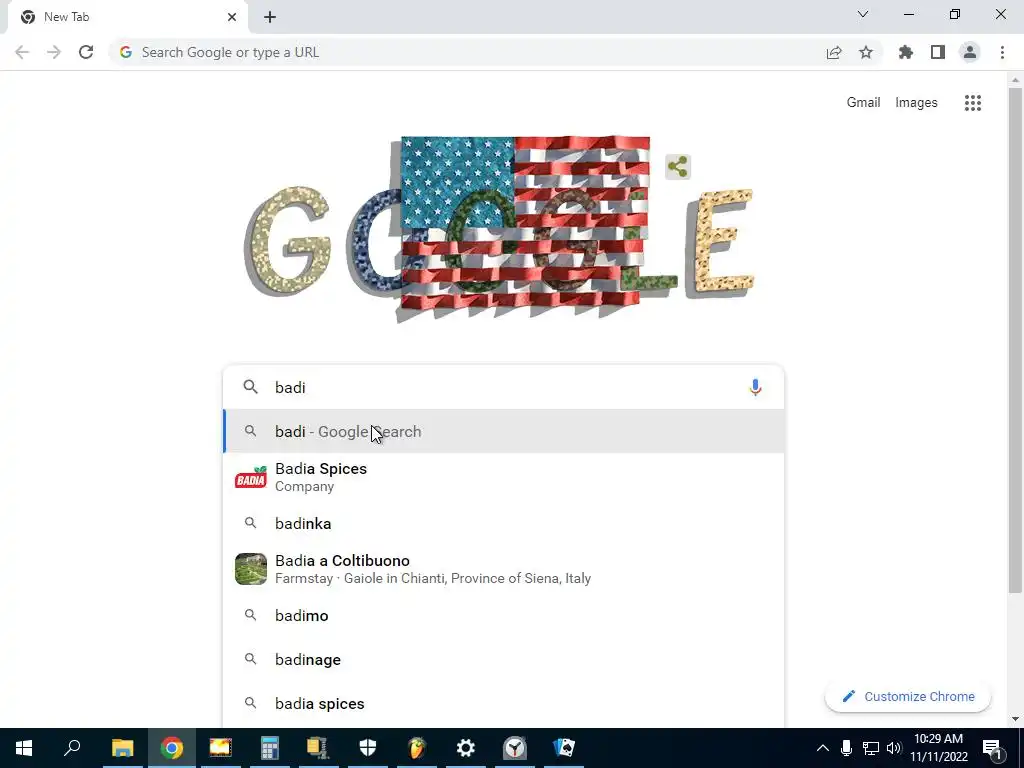Open Google Images link
Image resolution: width=1024 pixels, height=768 pixels.
916,103
